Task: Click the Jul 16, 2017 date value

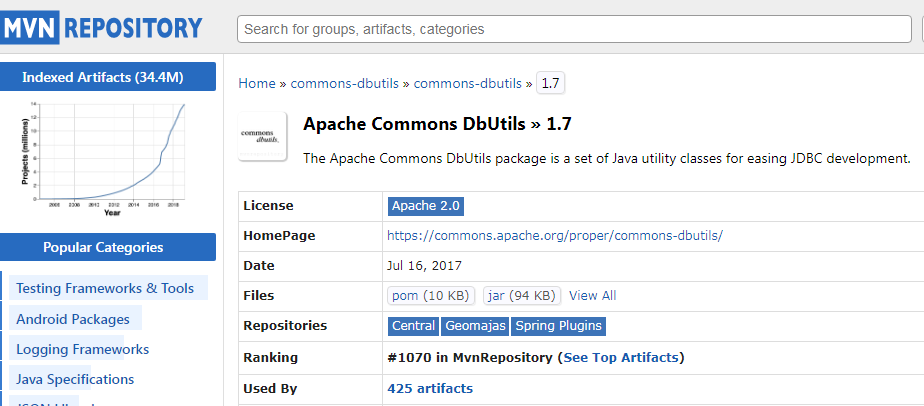Action: coord(424,266)
